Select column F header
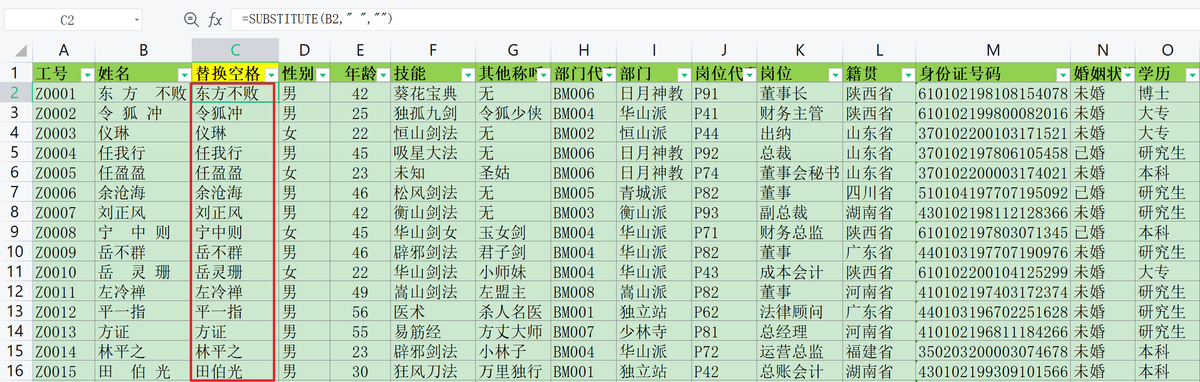 pos(433,50)
